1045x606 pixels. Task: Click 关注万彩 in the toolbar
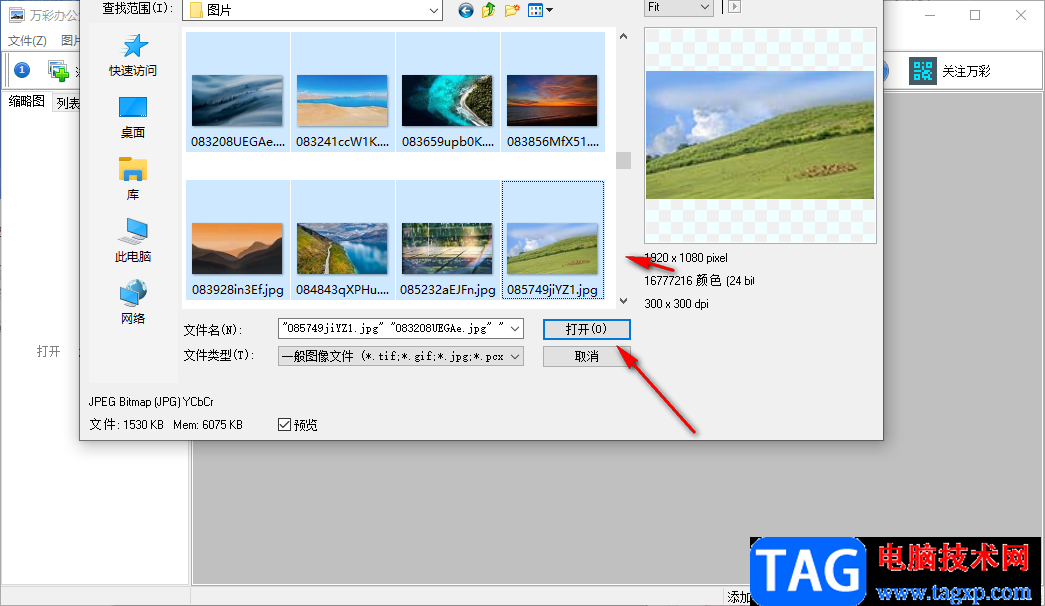[966, 71]
